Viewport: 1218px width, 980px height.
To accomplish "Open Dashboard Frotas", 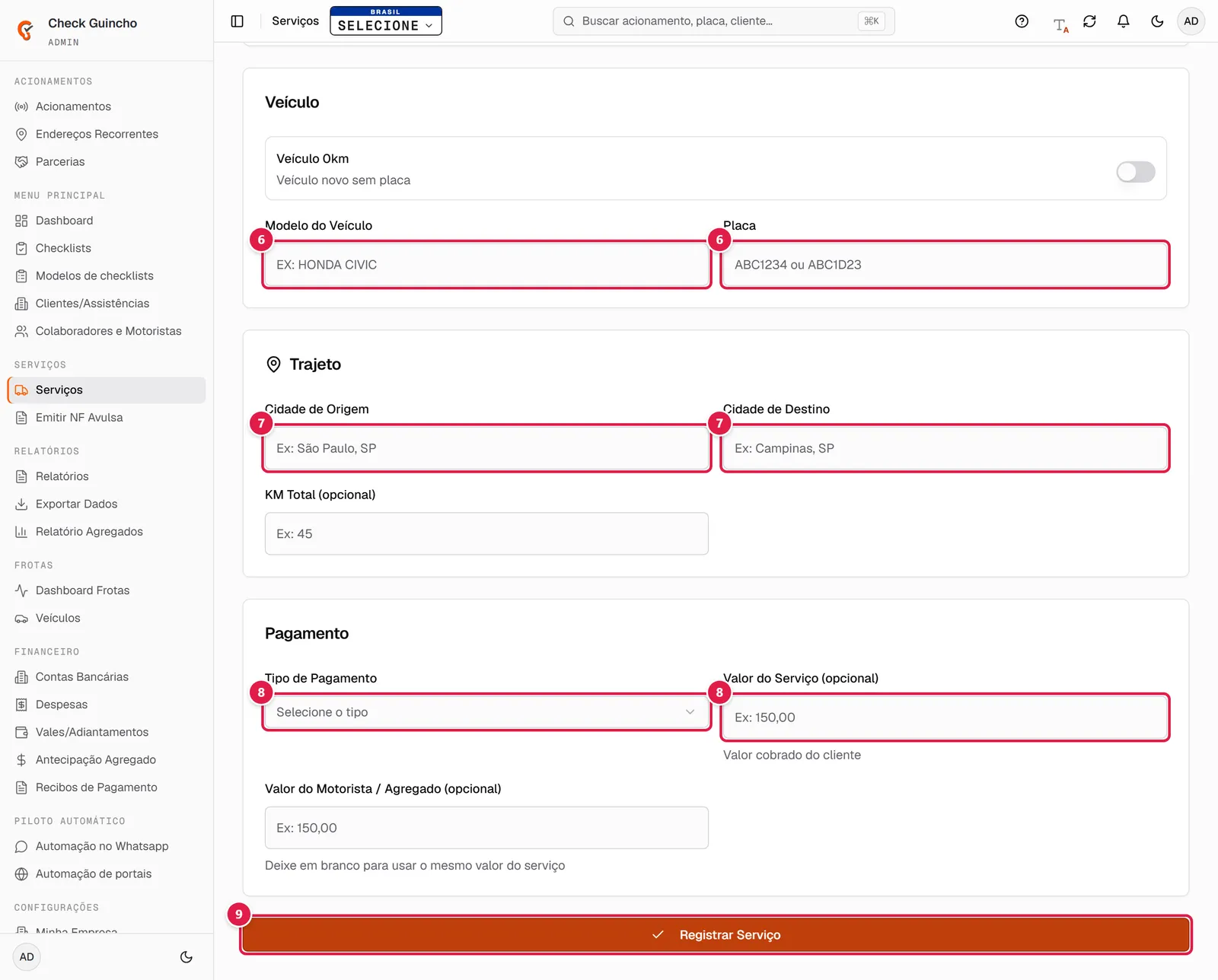I will click(x=107, y=590).
